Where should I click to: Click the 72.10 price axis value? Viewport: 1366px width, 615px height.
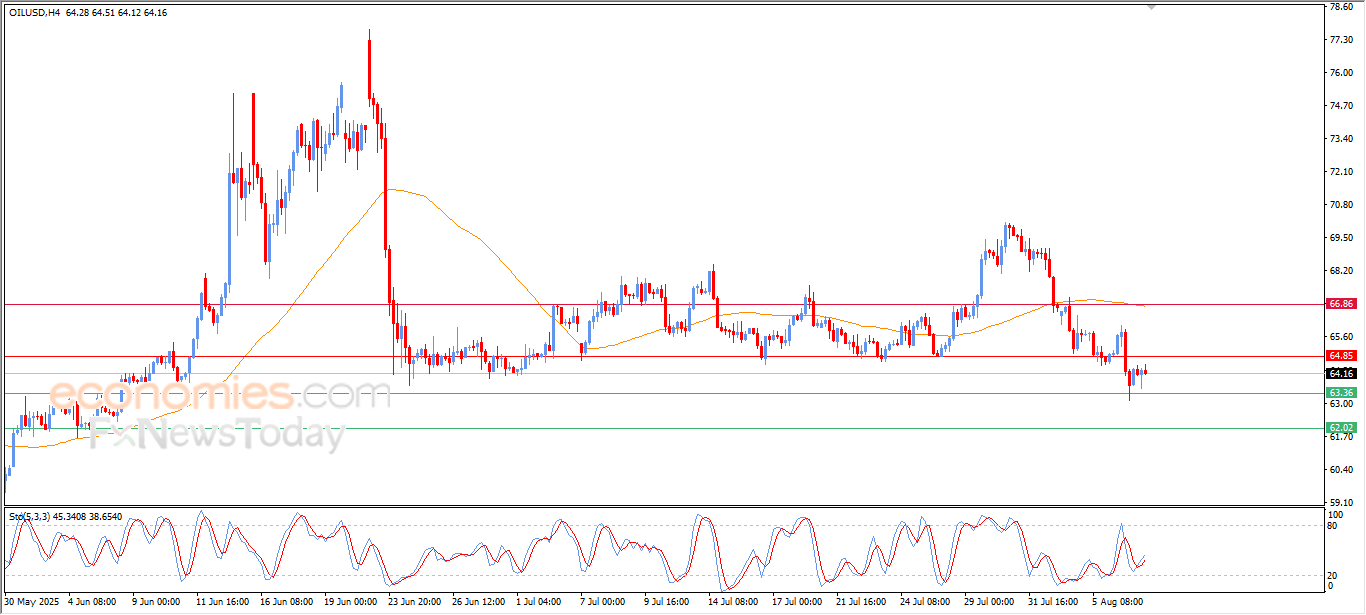pos(1341,171)
